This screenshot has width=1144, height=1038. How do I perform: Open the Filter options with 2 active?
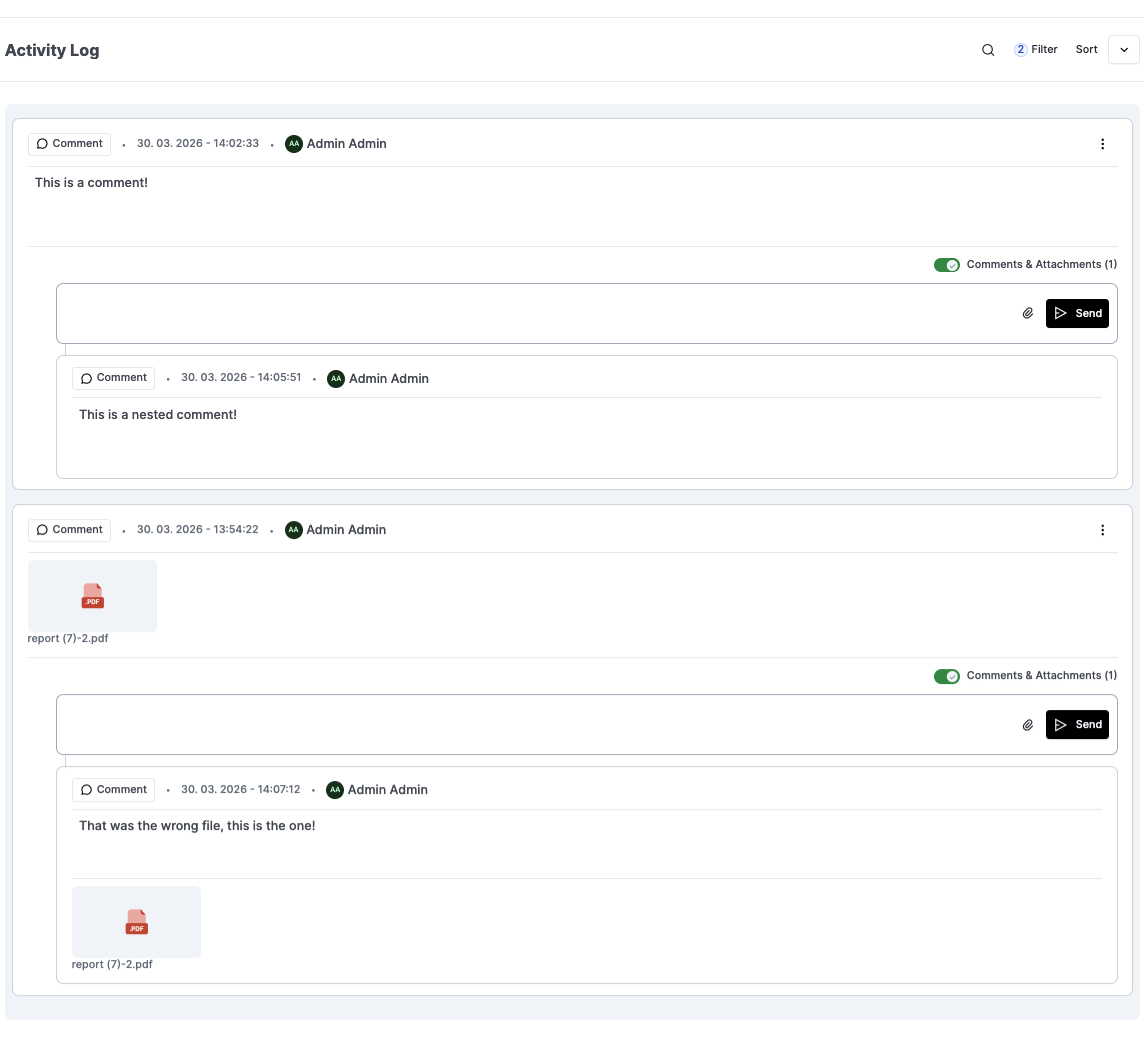click(x=1035, y=50)
